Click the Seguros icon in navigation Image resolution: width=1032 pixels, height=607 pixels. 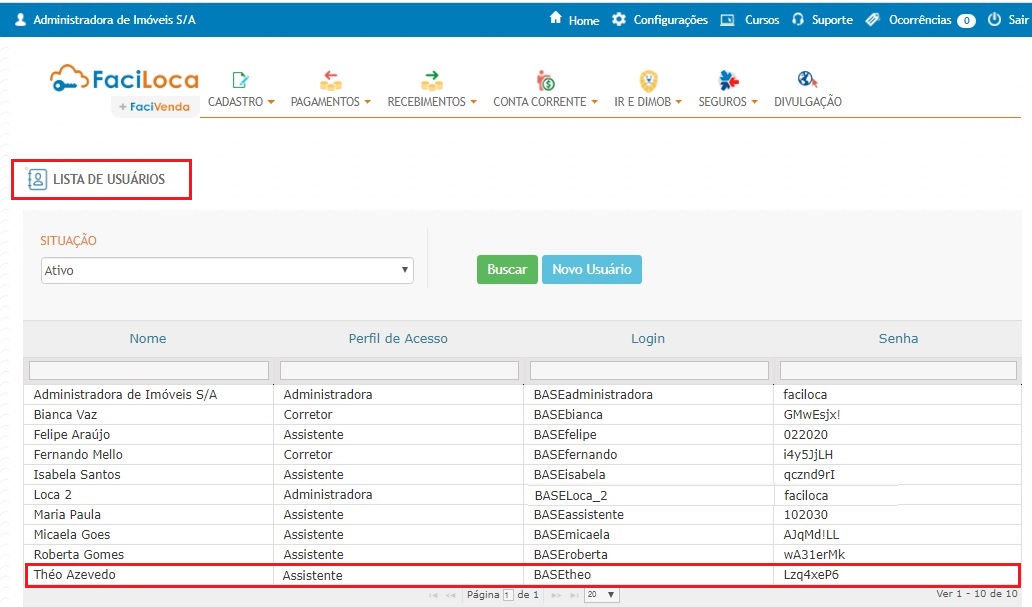728,80
